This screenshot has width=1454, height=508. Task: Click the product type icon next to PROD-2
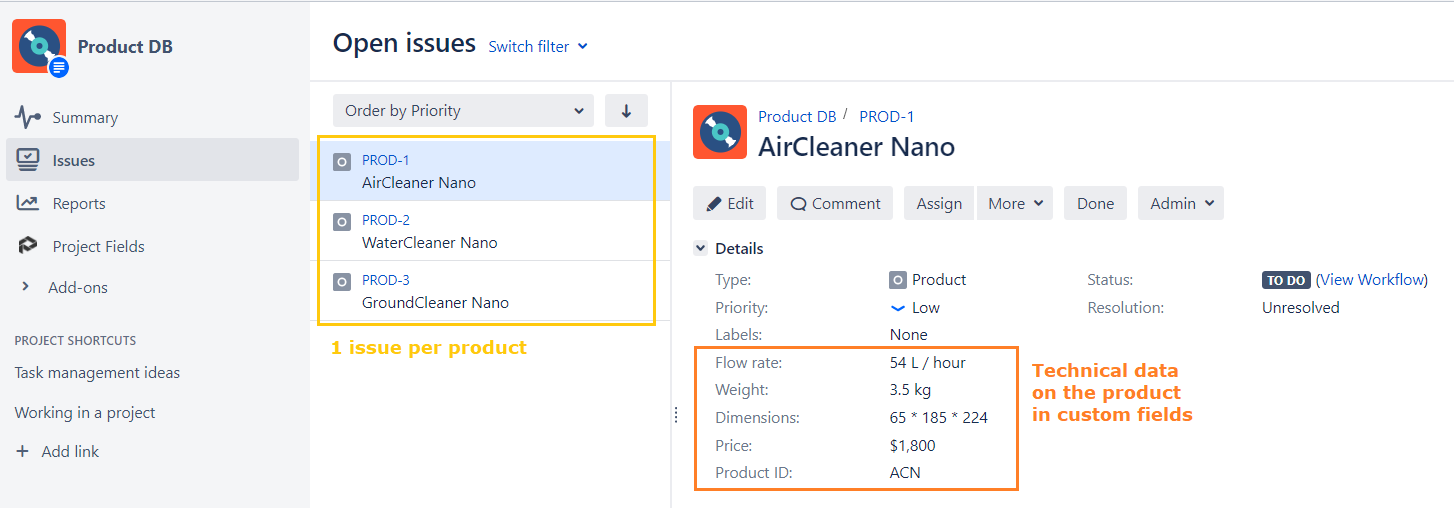click(342, 222)
